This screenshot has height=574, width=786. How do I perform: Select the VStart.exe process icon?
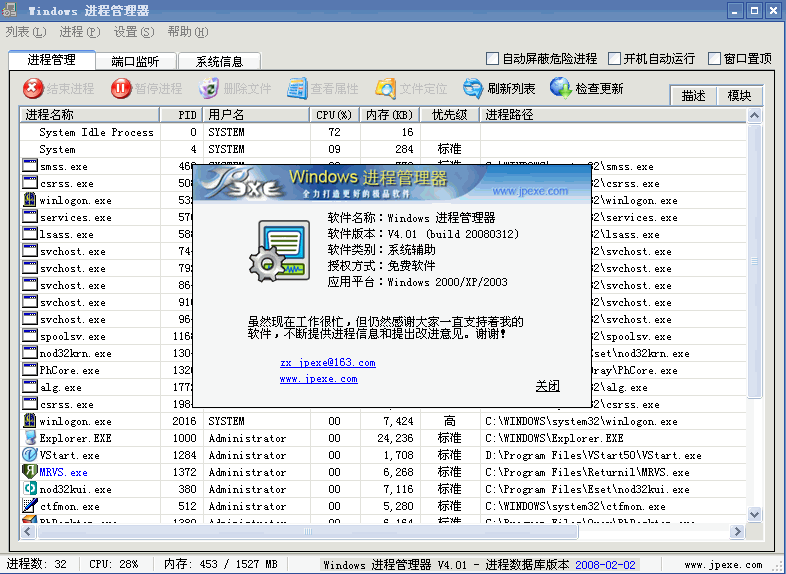(30, 455)
